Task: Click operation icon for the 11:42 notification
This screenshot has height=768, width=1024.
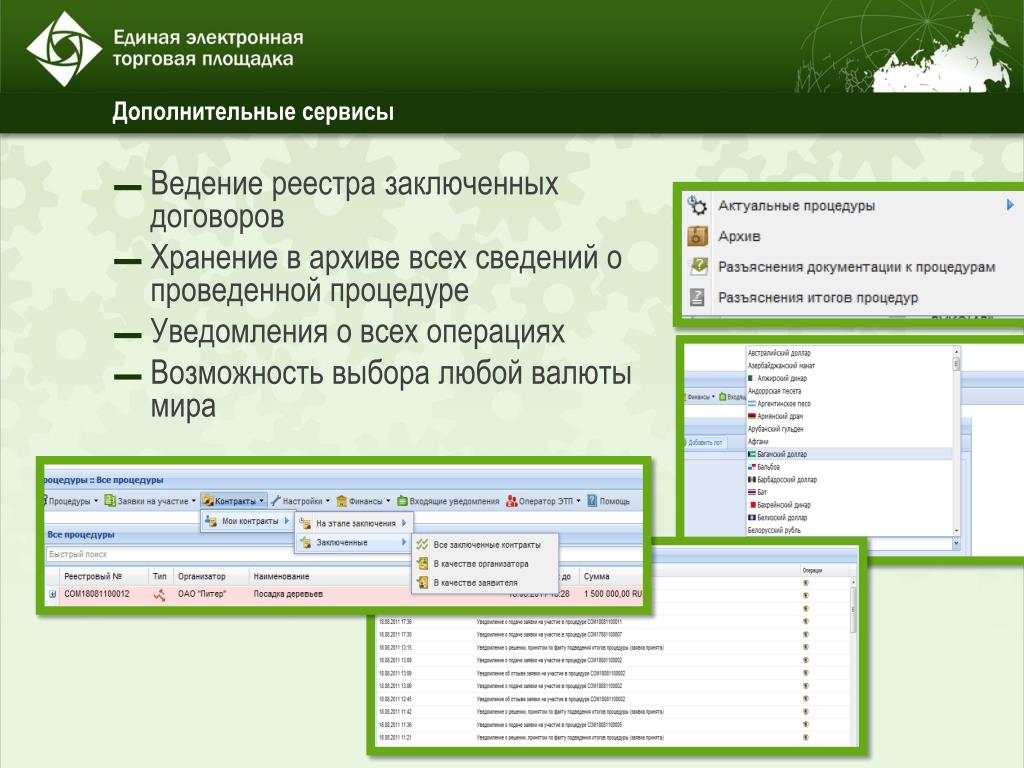Action: tap(805, 712)
